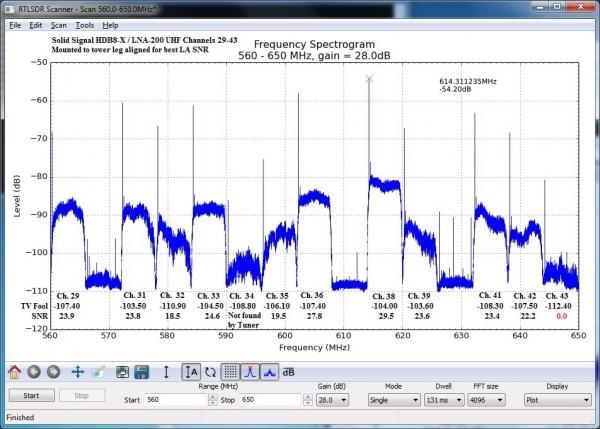Open the Display dropdown set to Plot
Image resolution: width=600 pixels, height=429 pixels.
tap(556, 398)
